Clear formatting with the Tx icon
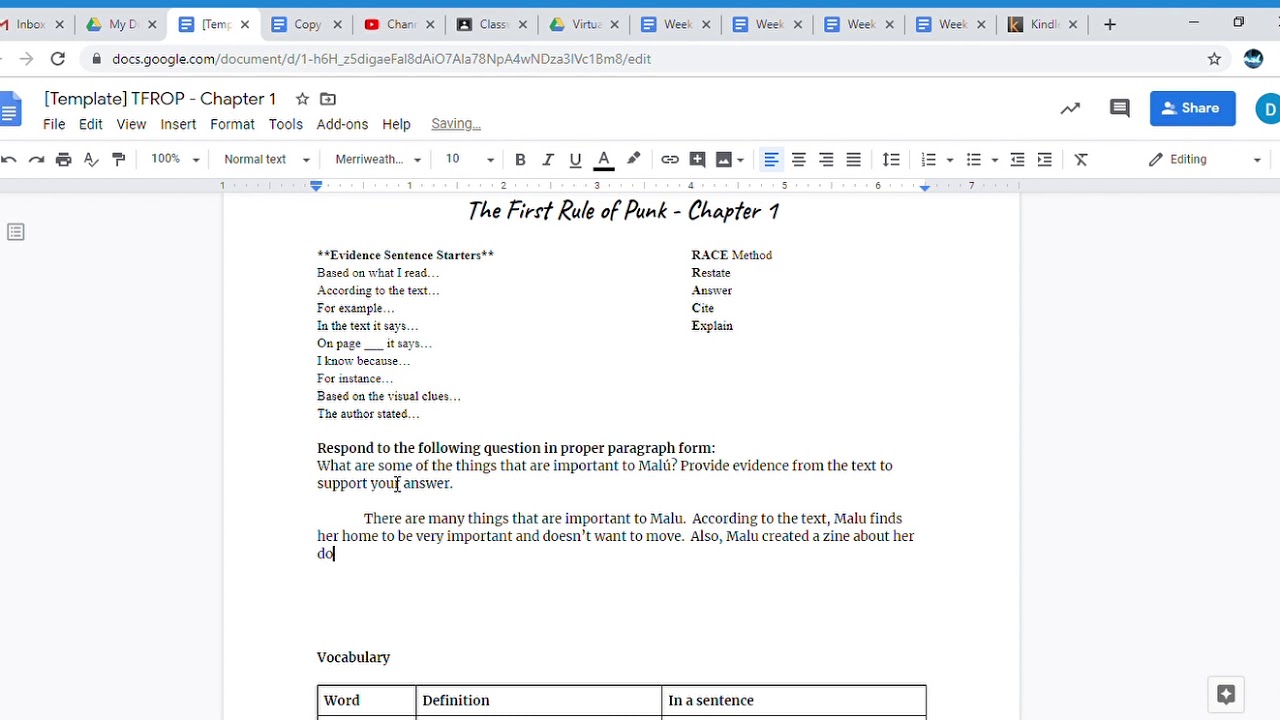Image resolution: width=1280 pixels, height=720 pixels. (x=1081, y=159)
